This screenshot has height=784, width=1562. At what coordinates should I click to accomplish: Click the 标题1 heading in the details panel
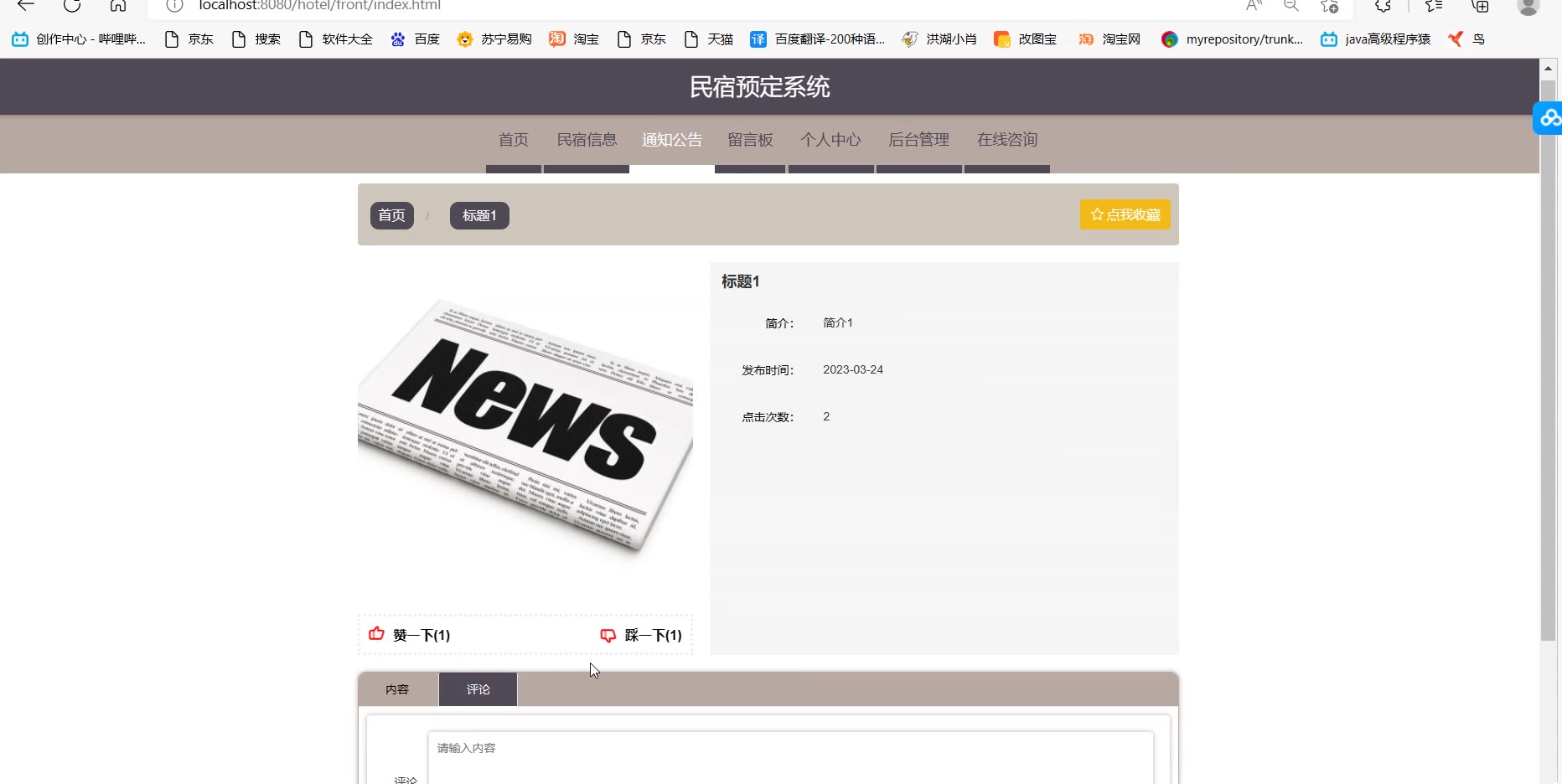click(x=741, y=281)
